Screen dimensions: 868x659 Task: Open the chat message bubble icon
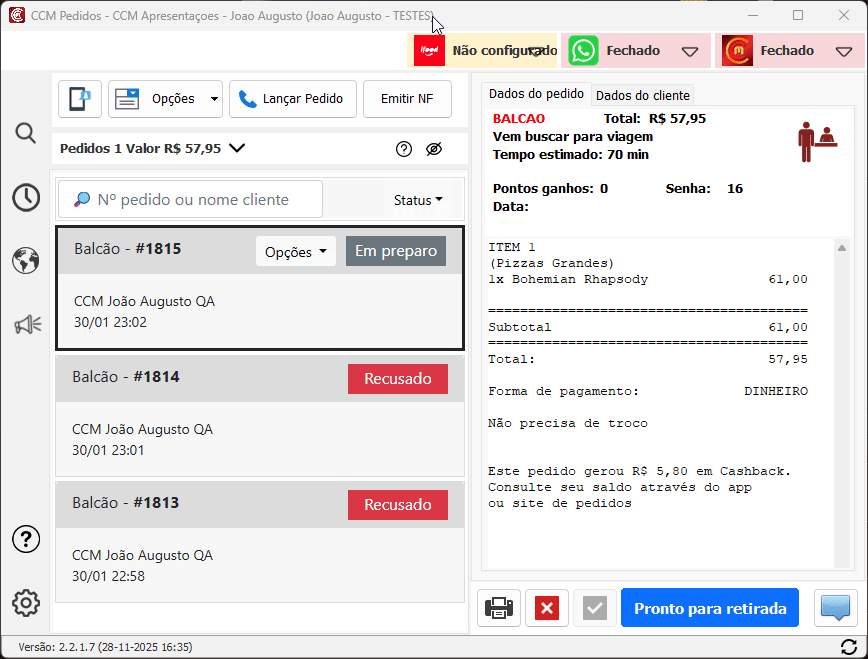pyautogui.click(x=836, y=608)
